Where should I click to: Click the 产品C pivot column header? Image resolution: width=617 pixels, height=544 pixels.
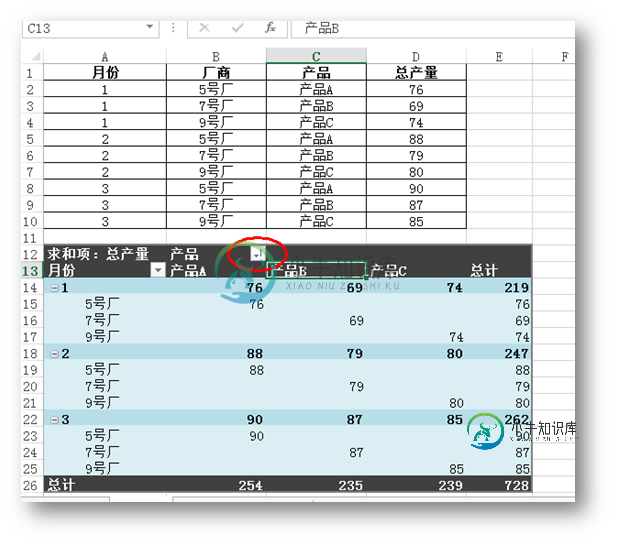[x=388, y=270]
